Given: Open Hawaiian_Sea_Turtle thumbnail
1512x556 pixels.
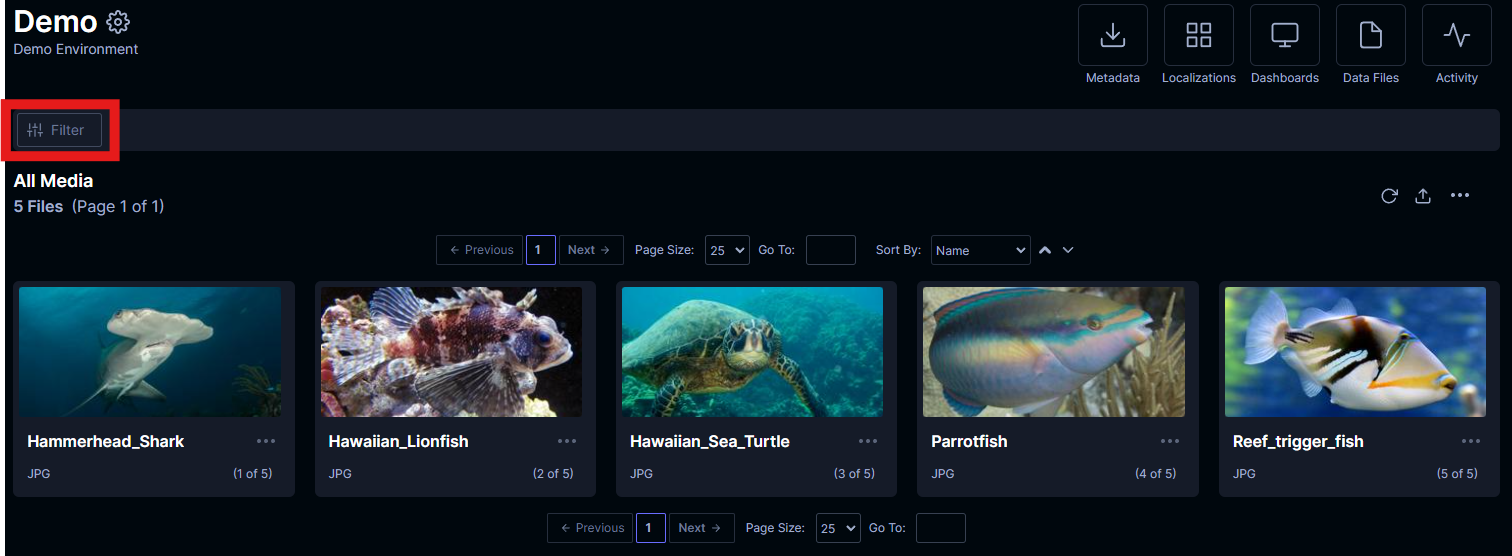Looking at the screenshot, I should pyautogui.click(x=752, y=352).
